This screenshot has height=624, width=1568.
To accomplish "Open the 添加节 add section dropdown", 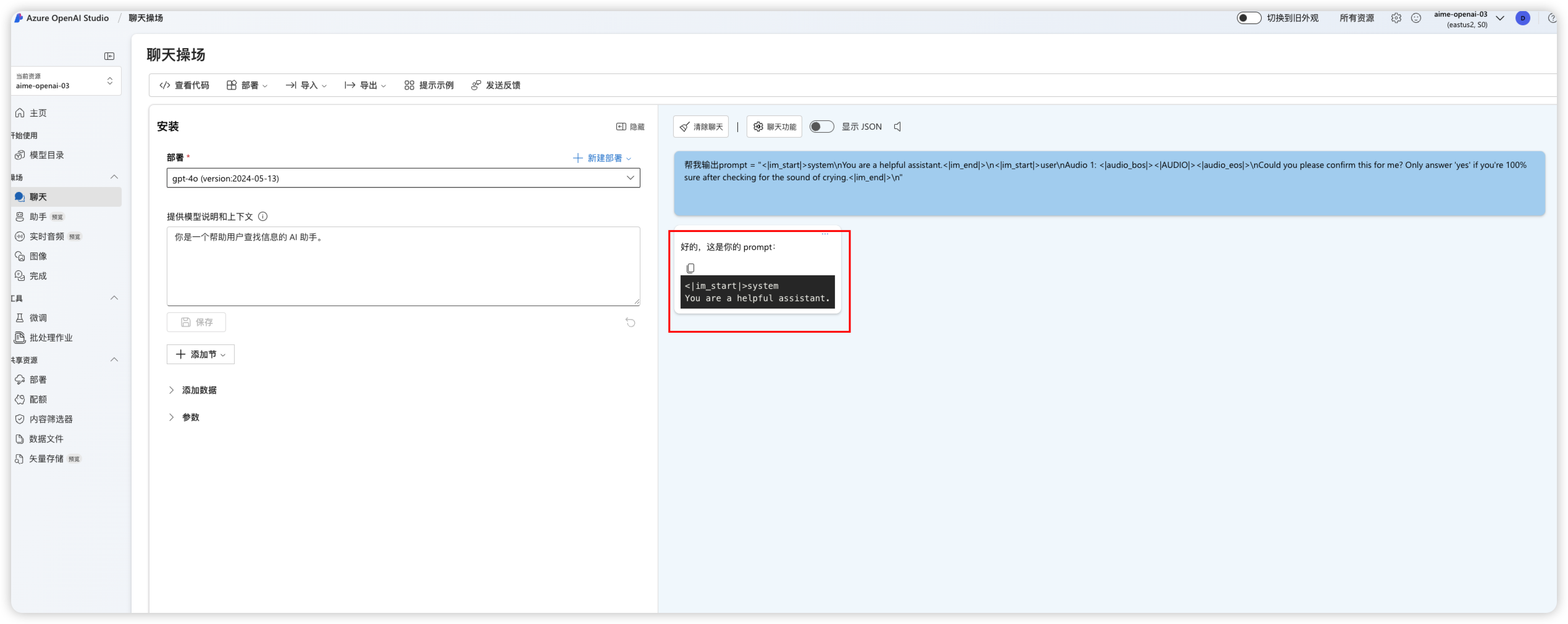I will tap(201, 354).
